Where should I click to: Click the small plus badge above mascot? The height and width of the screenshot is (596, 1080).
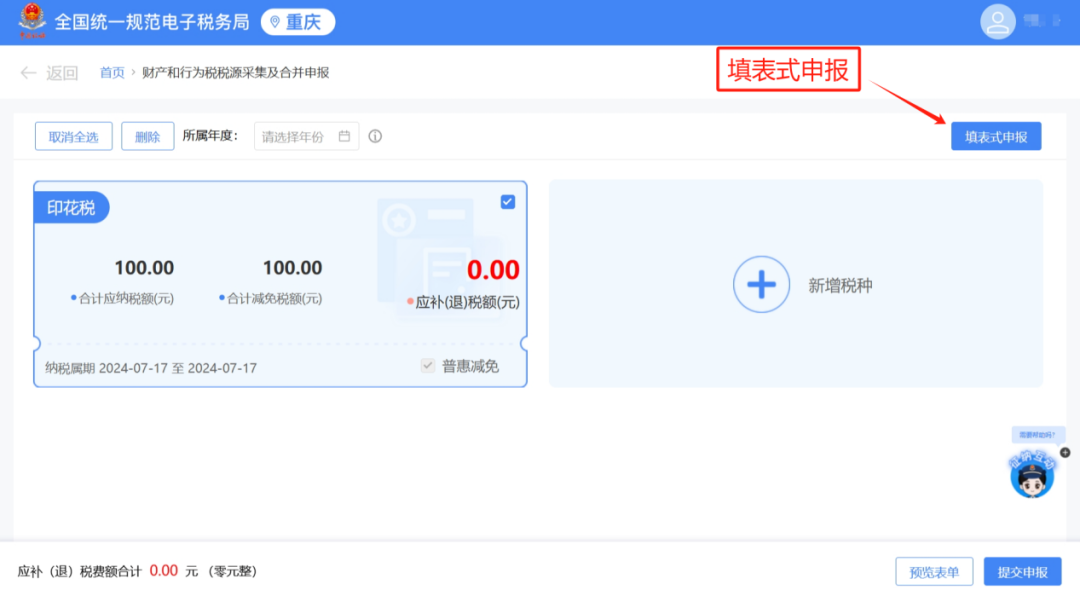pos(1065,453)
